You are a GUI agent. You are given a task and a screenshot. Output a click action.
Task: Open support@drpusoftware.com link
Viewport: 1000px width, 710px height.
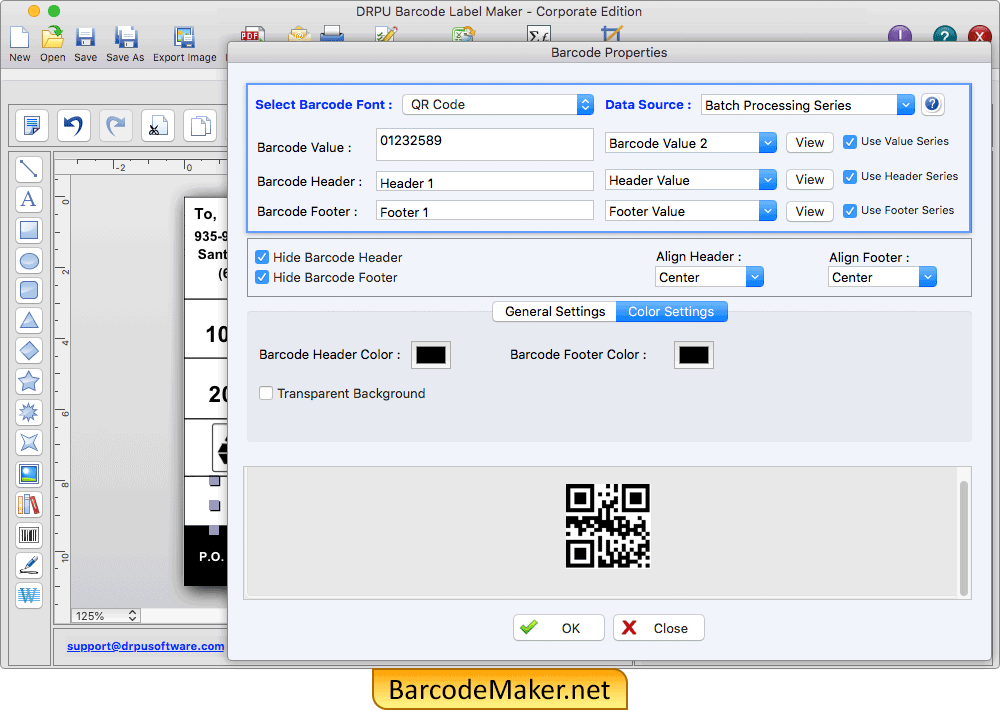click(x=145, y=646)
